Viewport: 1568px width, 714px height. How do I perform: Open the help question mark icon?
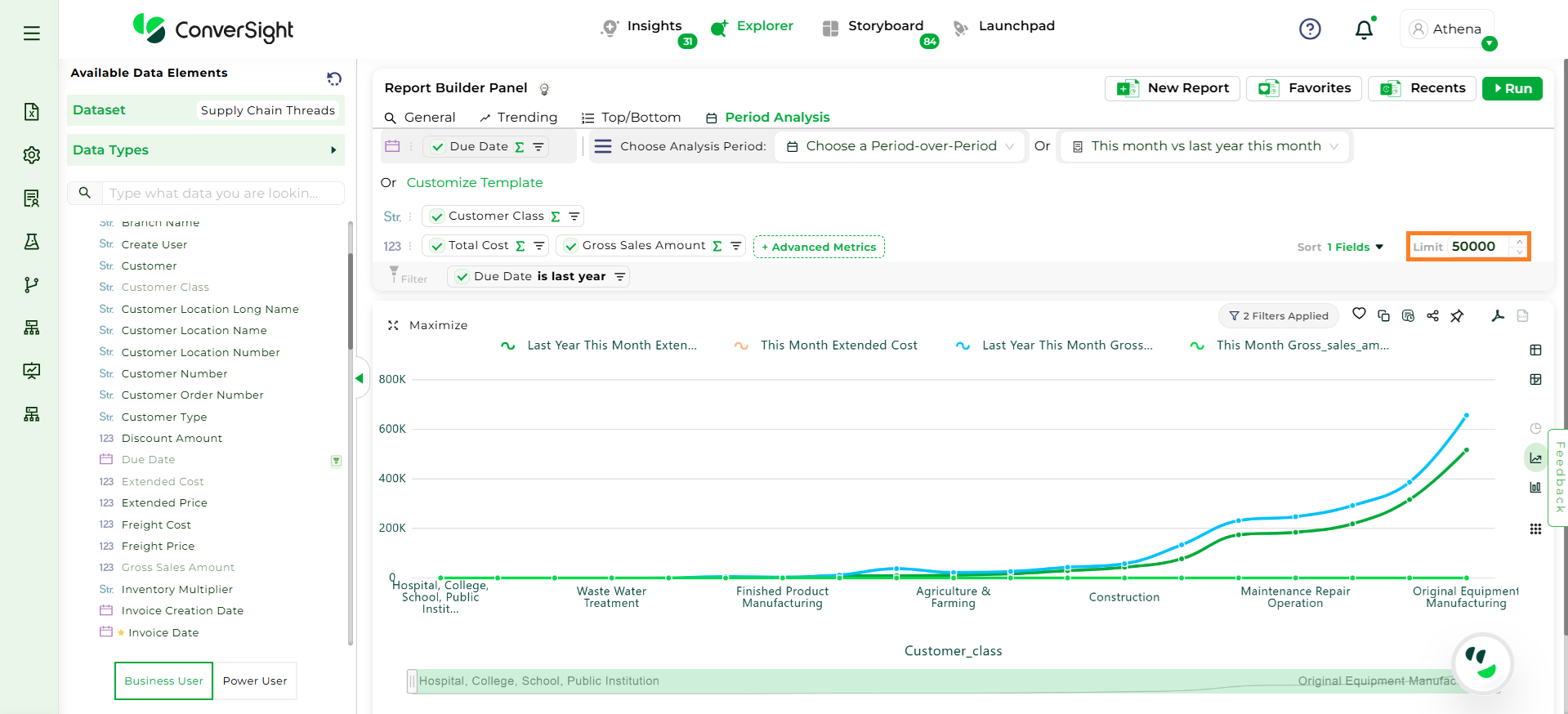(x=1309, y=29)
